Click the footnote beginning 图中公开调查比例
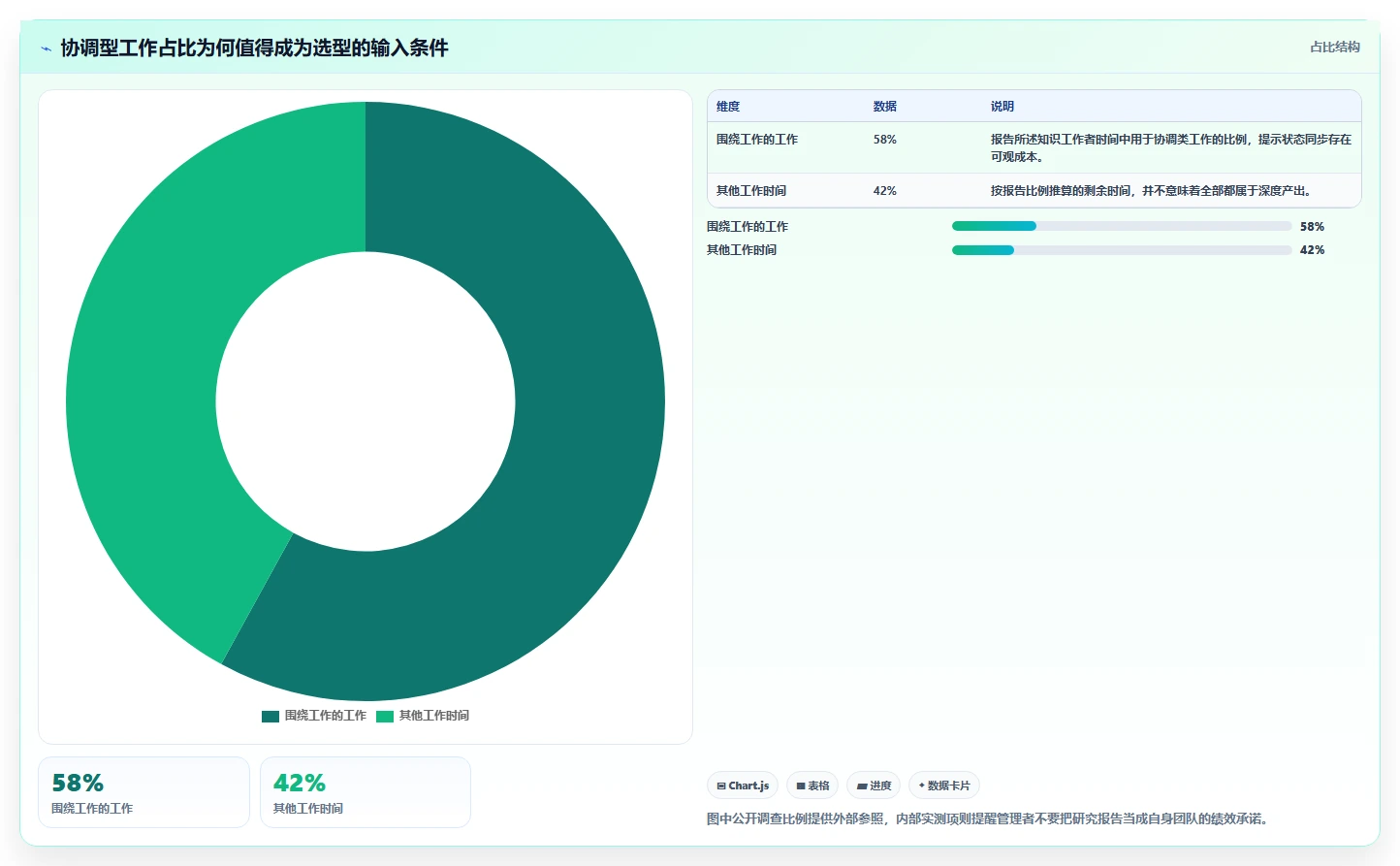Screen dimensions: 1400x866 [990, 818]
